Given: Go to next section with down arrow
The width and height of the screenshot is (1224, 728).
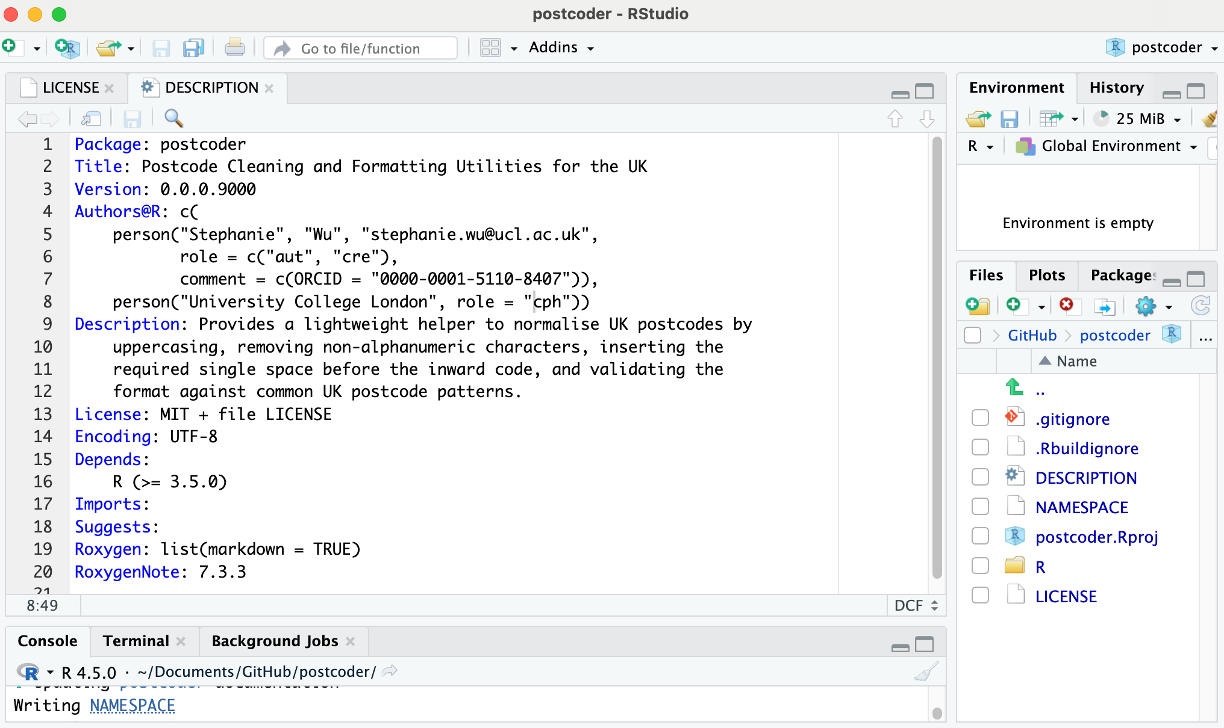Looking at the screenshot, I should tap(927, 119).
